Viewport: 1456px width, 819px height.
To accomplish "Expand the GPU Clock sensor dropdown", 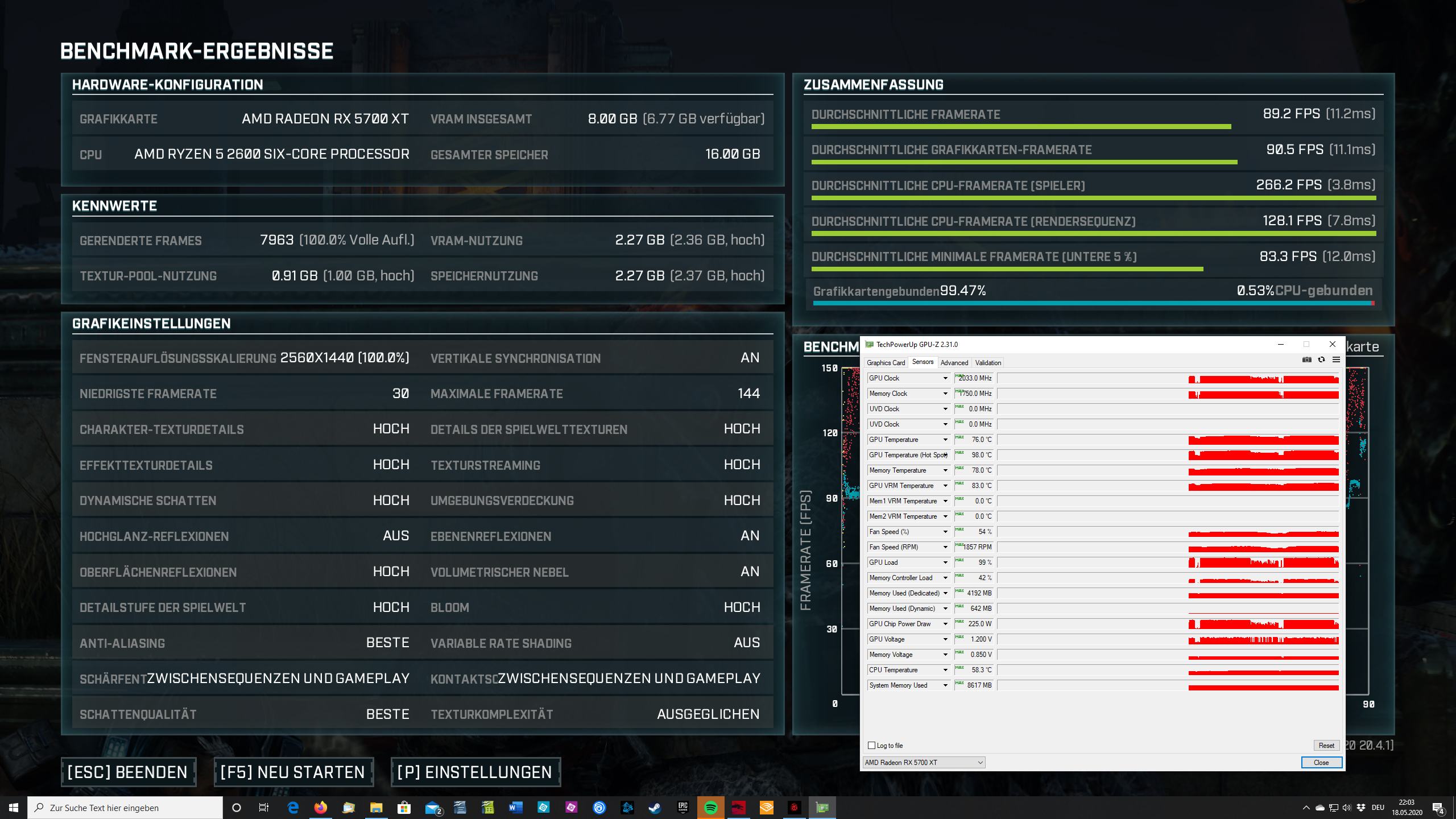I will click(946, 378).
